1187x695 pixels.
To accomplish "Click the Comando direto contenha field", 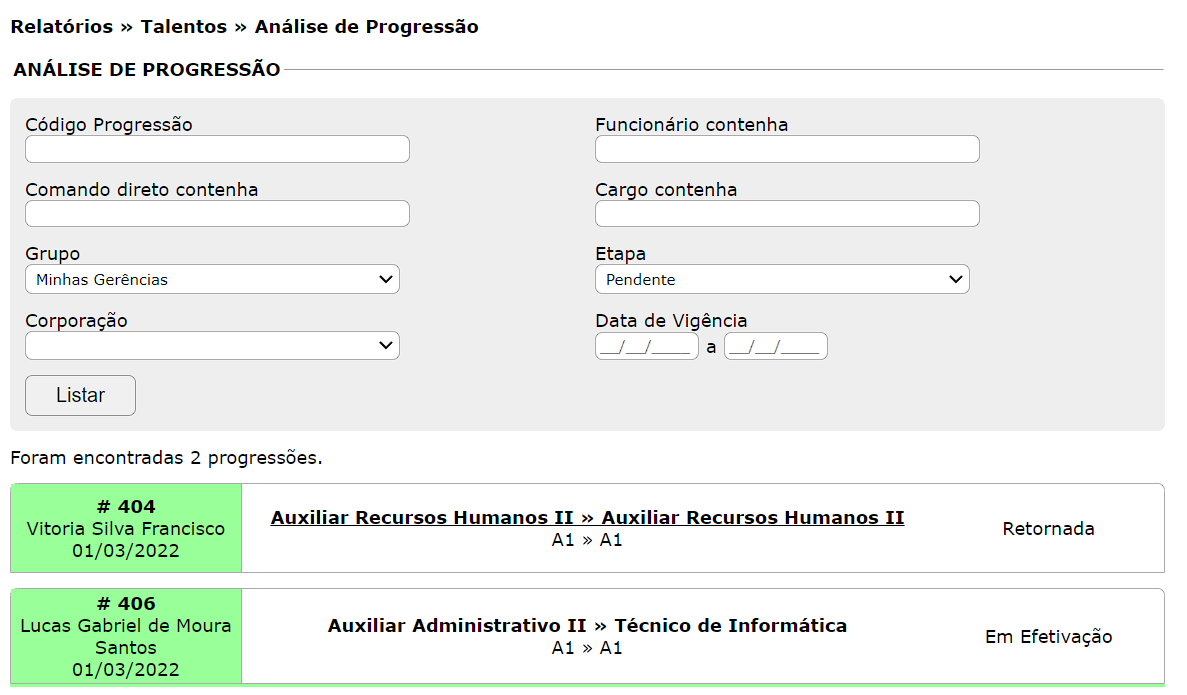I will tap(217, 213).
